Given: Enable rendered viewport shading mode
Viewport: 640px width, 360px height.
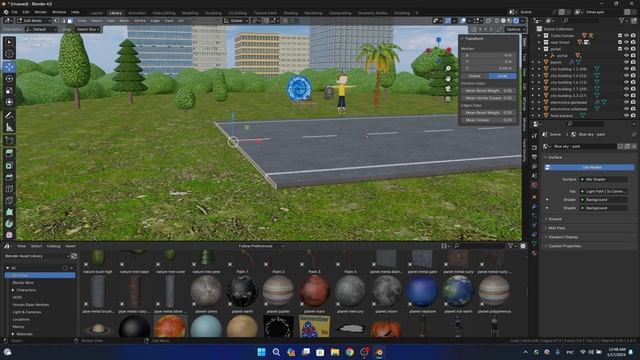Looking at the screenshot, I should 516,20.
